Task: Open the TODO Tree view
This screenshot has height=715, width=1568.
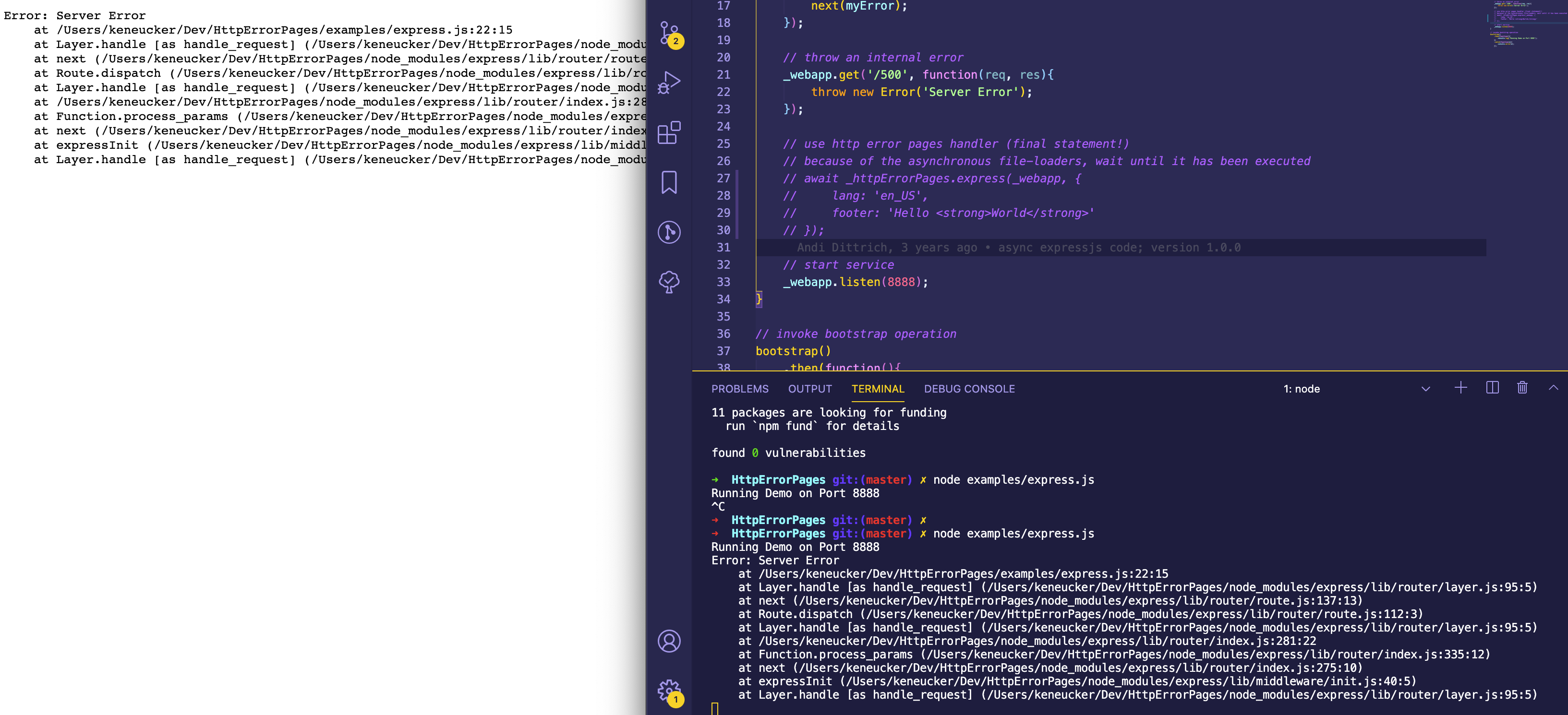Action: [668, 281]
